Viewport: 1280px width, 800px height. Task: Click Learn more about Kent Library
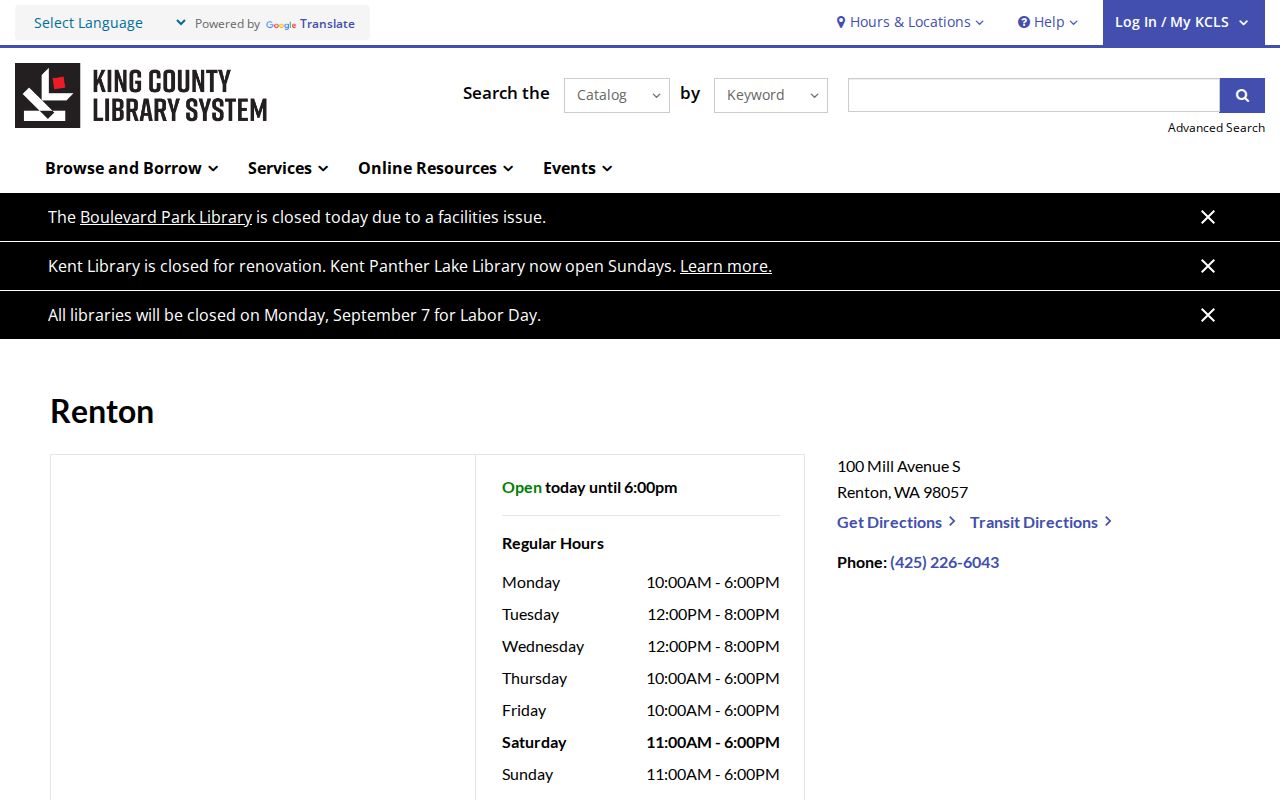coord(726,266)
